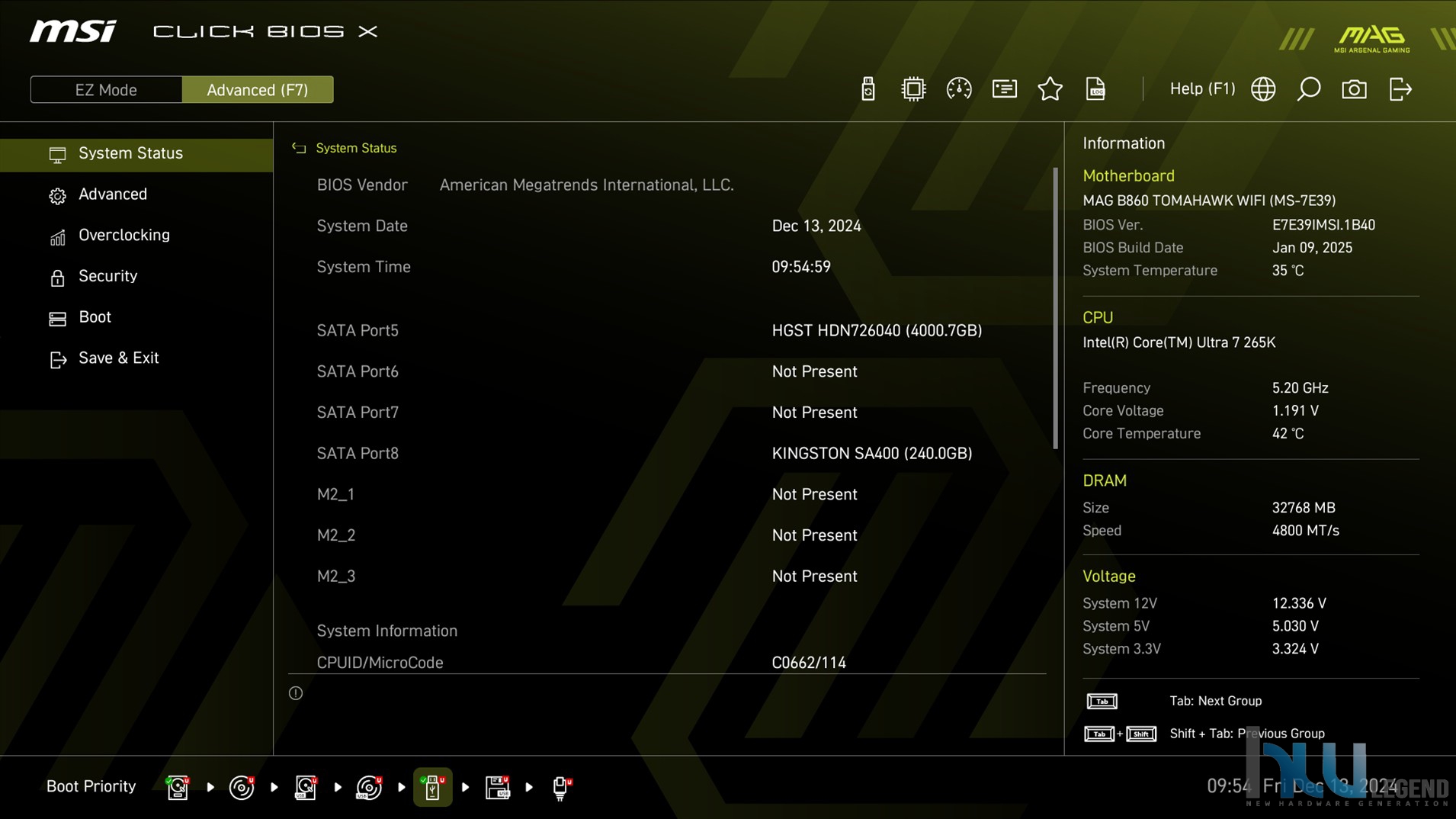Click the DRAM Speed value 4800 MT/s
The image size is (1456, 819).
(x=1305, y=531)
